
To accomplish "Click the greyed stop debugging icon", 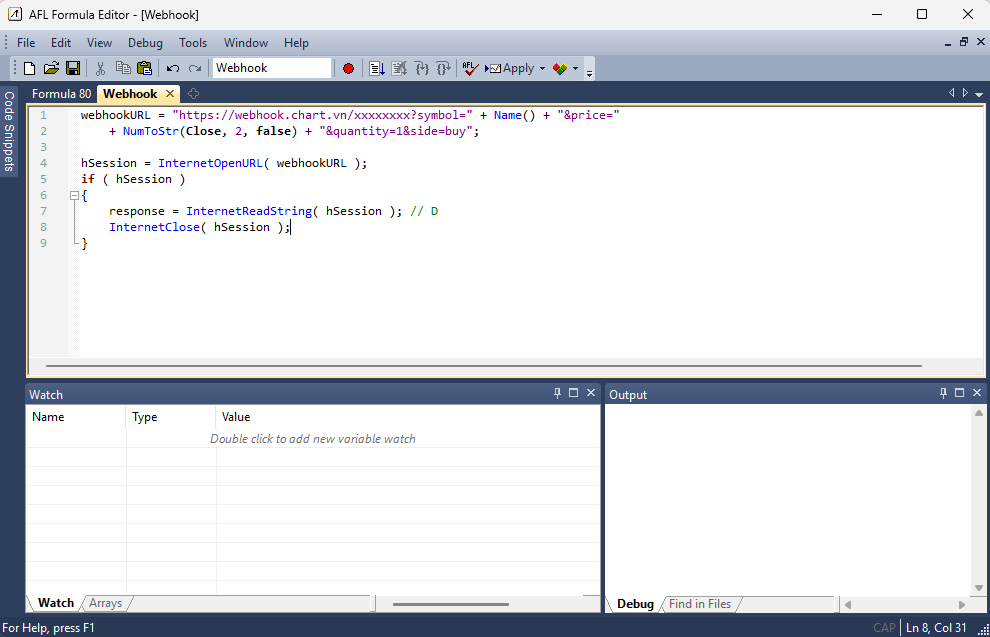I will pyautogui.click(x=399, y=68).
